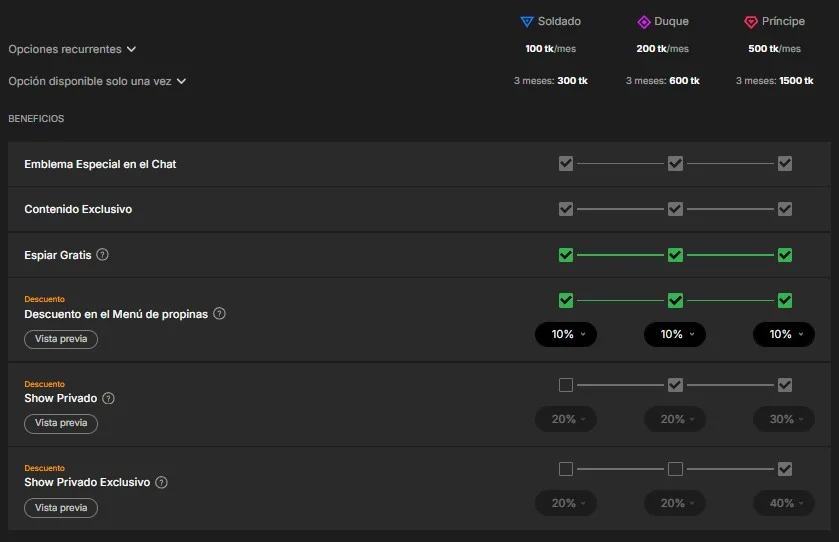This screenshot has height=542, width=839.
Task: Toggle tip menu discount checkbox for Príncipe
Action: click(x=785, y=300)
